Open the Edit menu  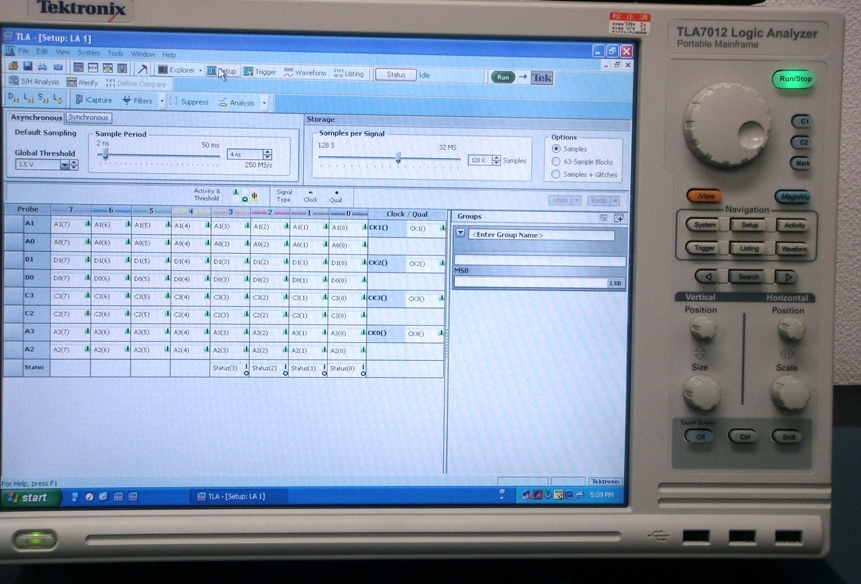click(x=42, y=52)
